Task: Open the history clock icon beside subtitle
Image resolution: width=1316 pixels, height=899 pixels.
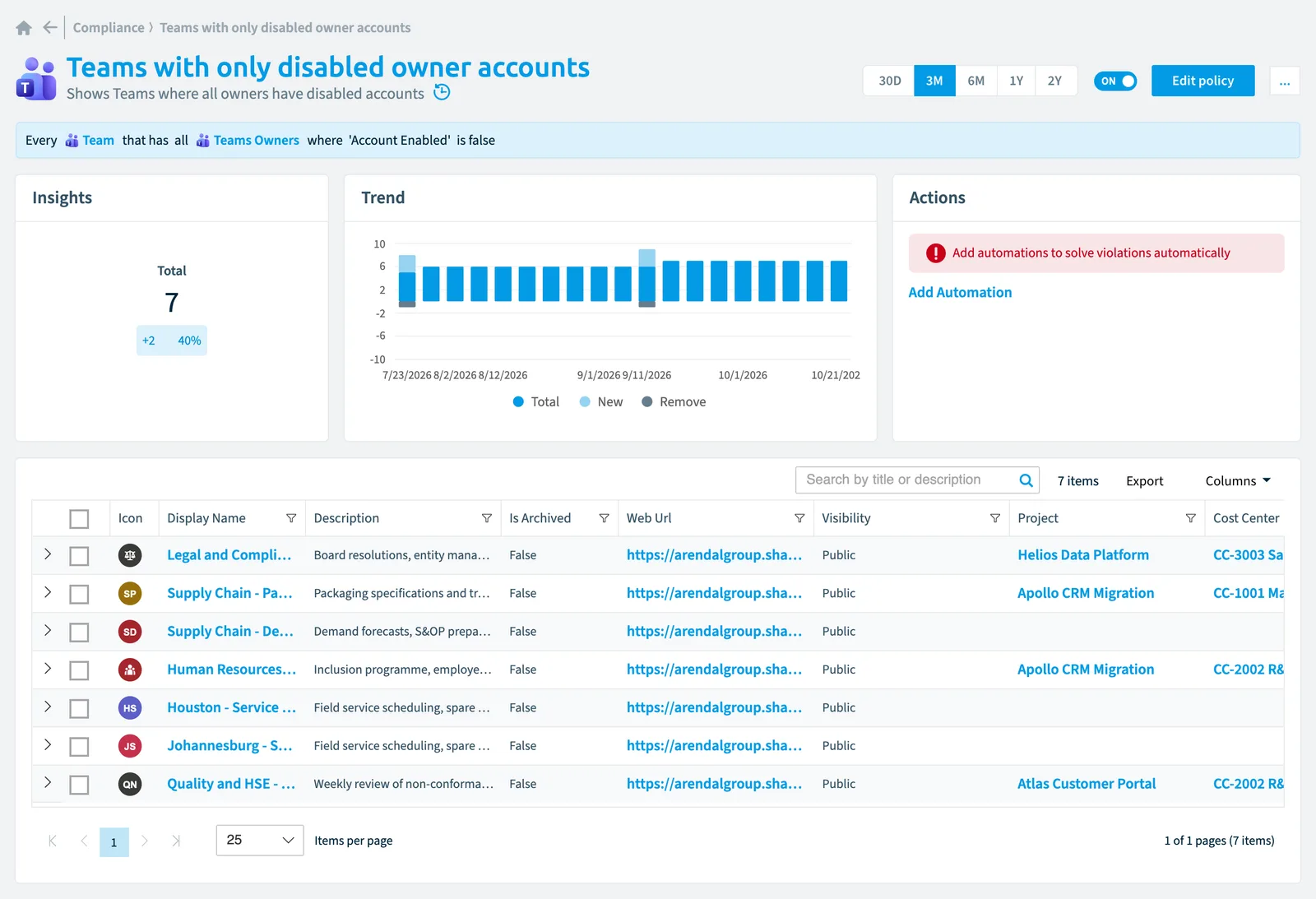Action: 442,92
